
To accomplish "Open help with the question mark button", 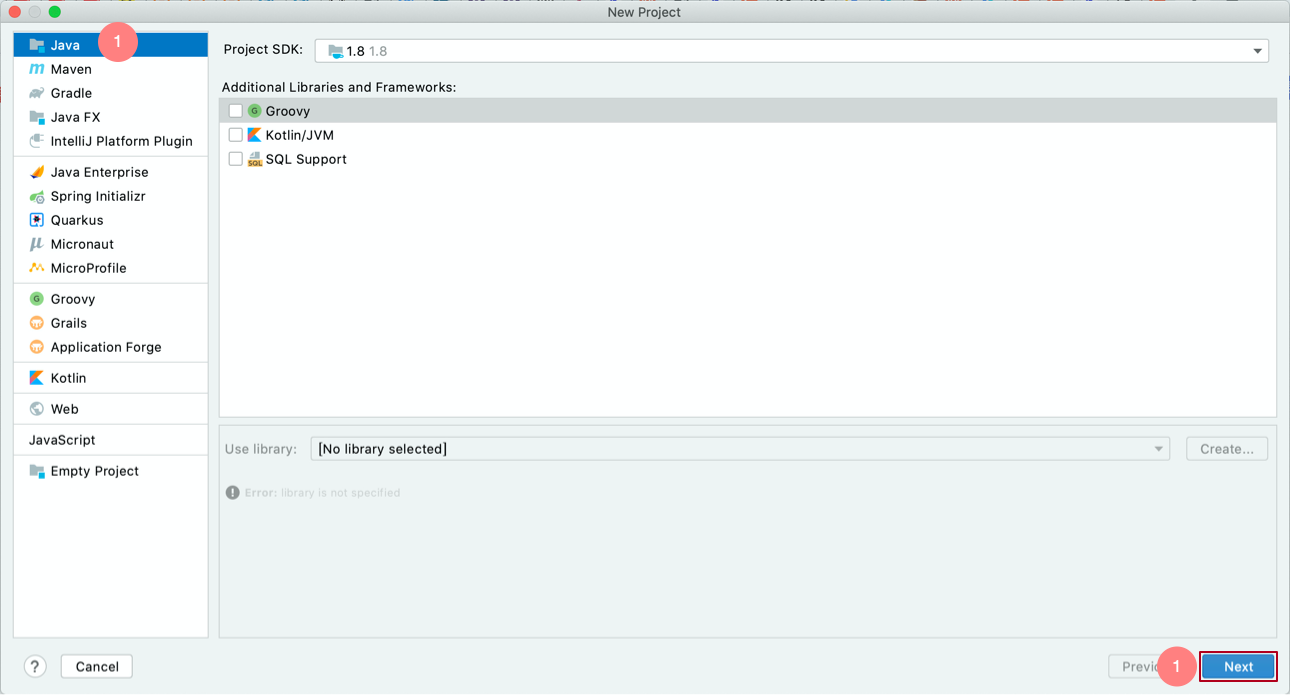I will click(x=35, y=667).
